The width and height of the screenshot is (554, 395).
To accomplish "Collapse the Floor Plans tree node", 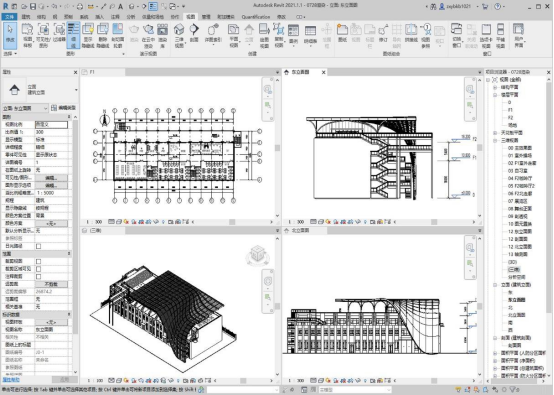I will click(495, 95).
